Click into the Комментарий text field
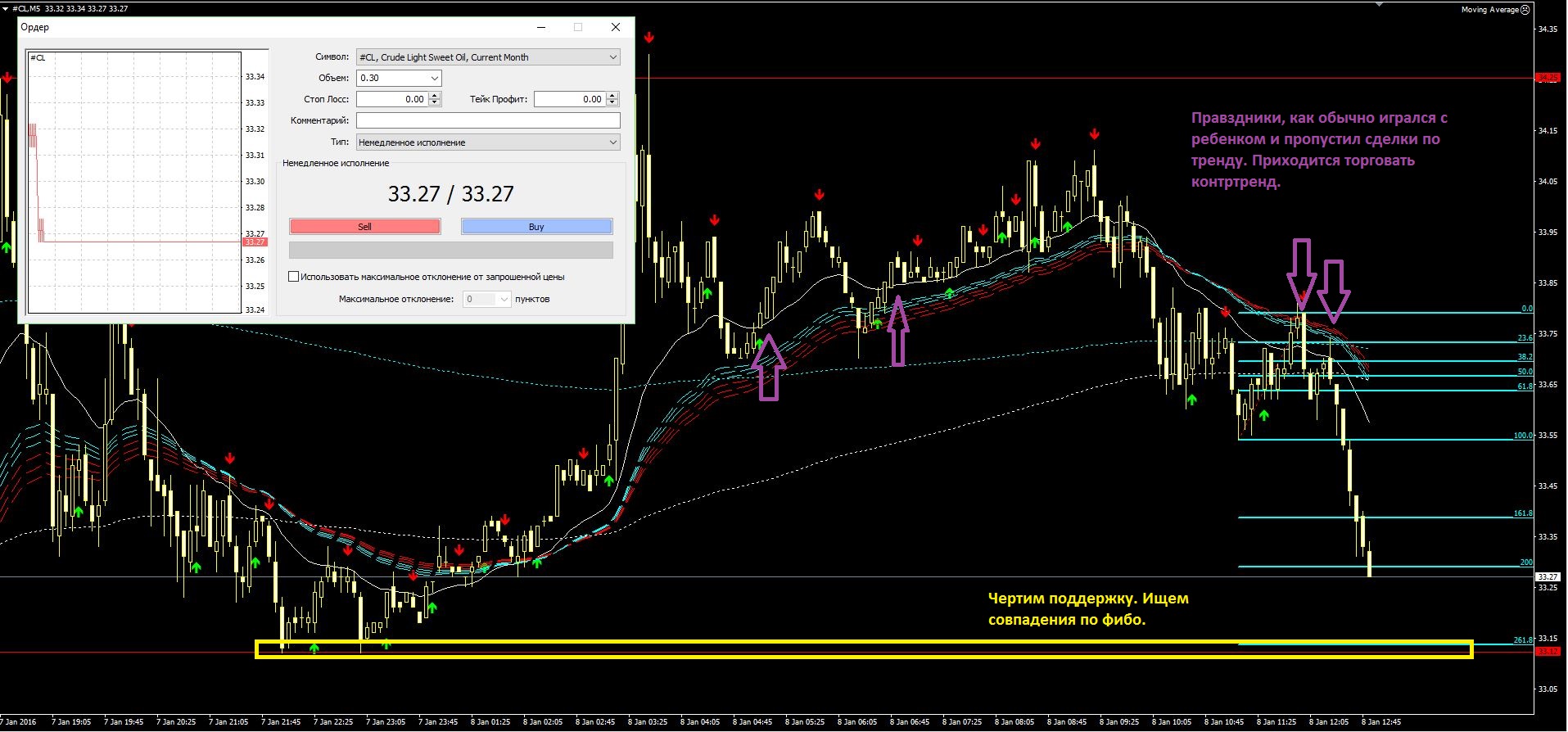This screenshot has width=1568, height=732. [488, 120]
